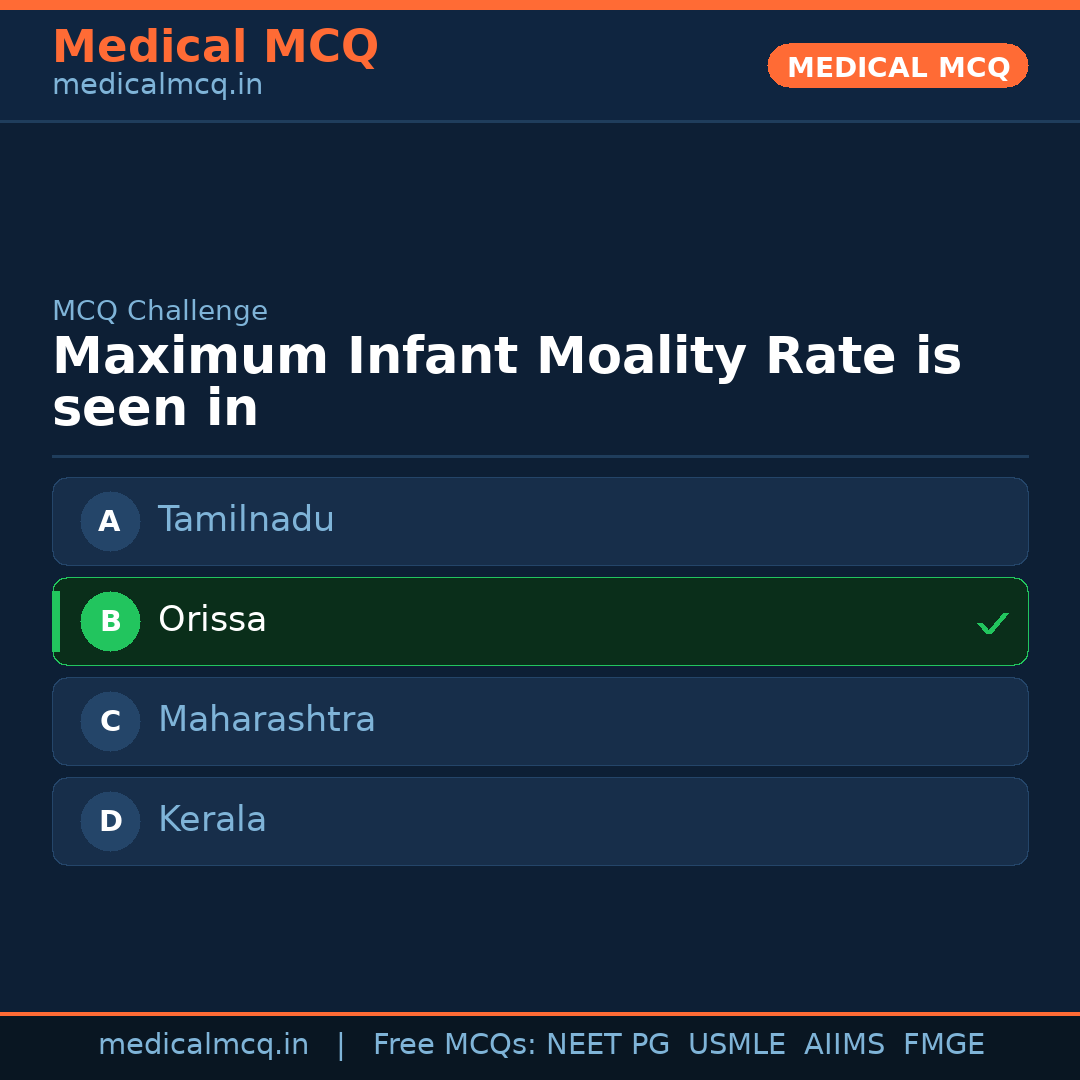Click the Medical MCQ header logo
Image resolution: width=1080 pixels, height=1080 pixels.
[215, 46]
